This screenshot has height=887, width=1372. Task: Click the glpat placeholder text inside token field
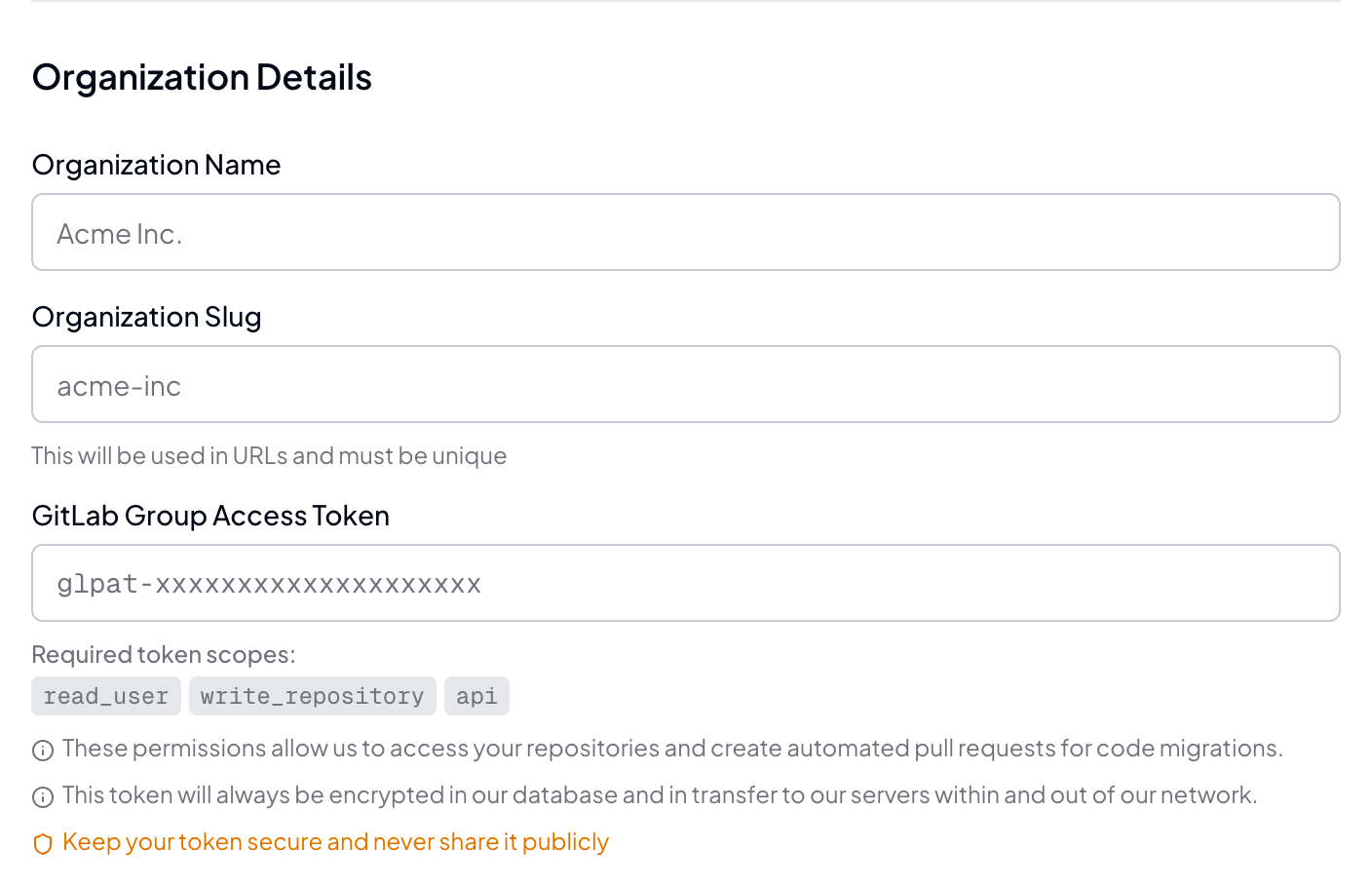[x=270, y=583]
